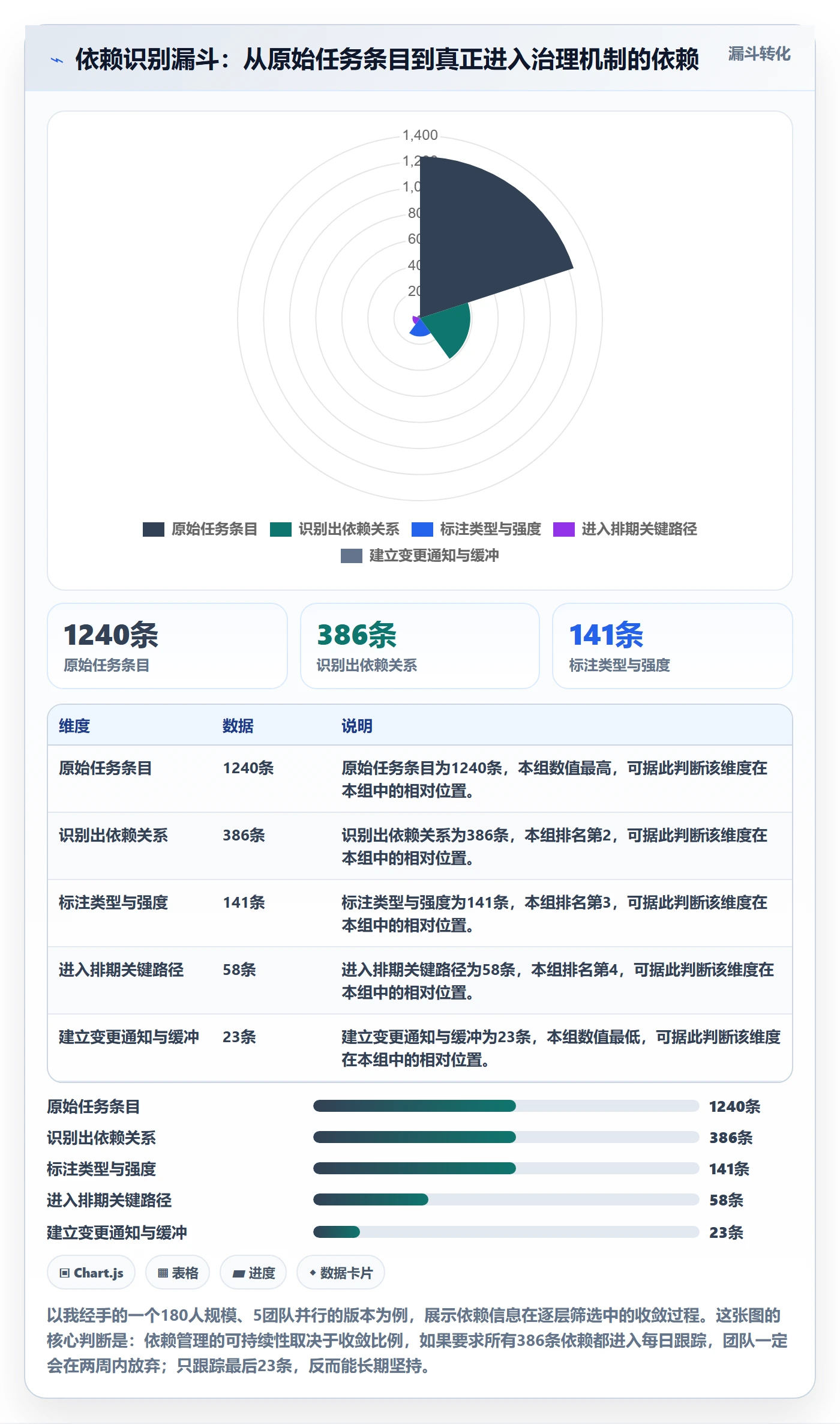Click the description cell starting 建立变更通知与缓冲为23条
Image resolution: width=840 pixels, height=1424 pixels.
[561, 1048]
